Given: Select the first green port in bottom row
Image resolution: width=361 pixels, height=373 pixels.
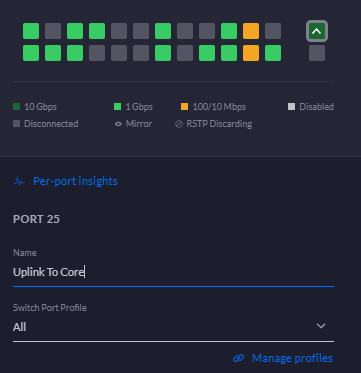Looking at the screenshot, I should 31,53.
